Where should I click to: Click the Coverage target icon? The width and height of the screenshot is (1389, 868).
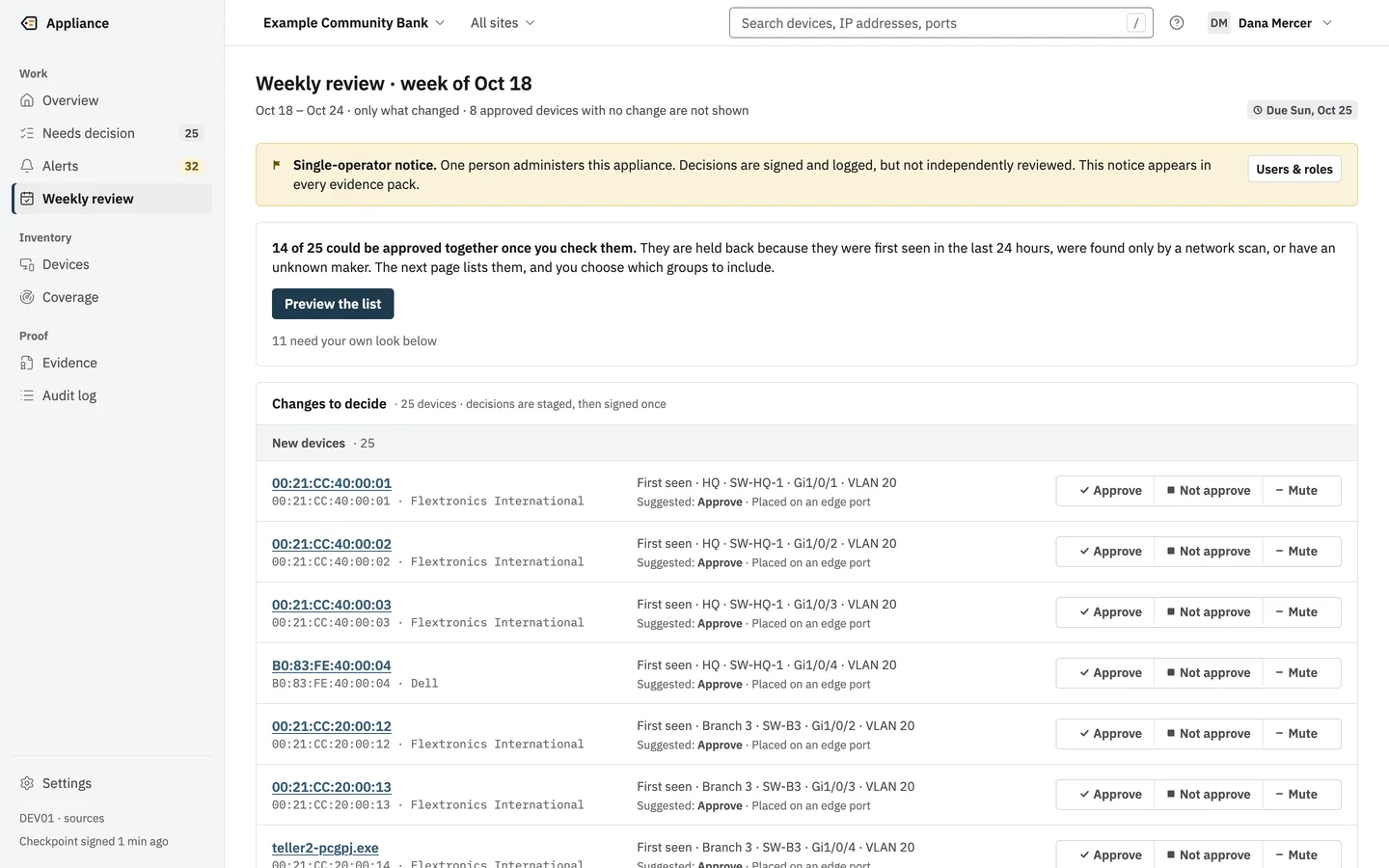point(27,297)
